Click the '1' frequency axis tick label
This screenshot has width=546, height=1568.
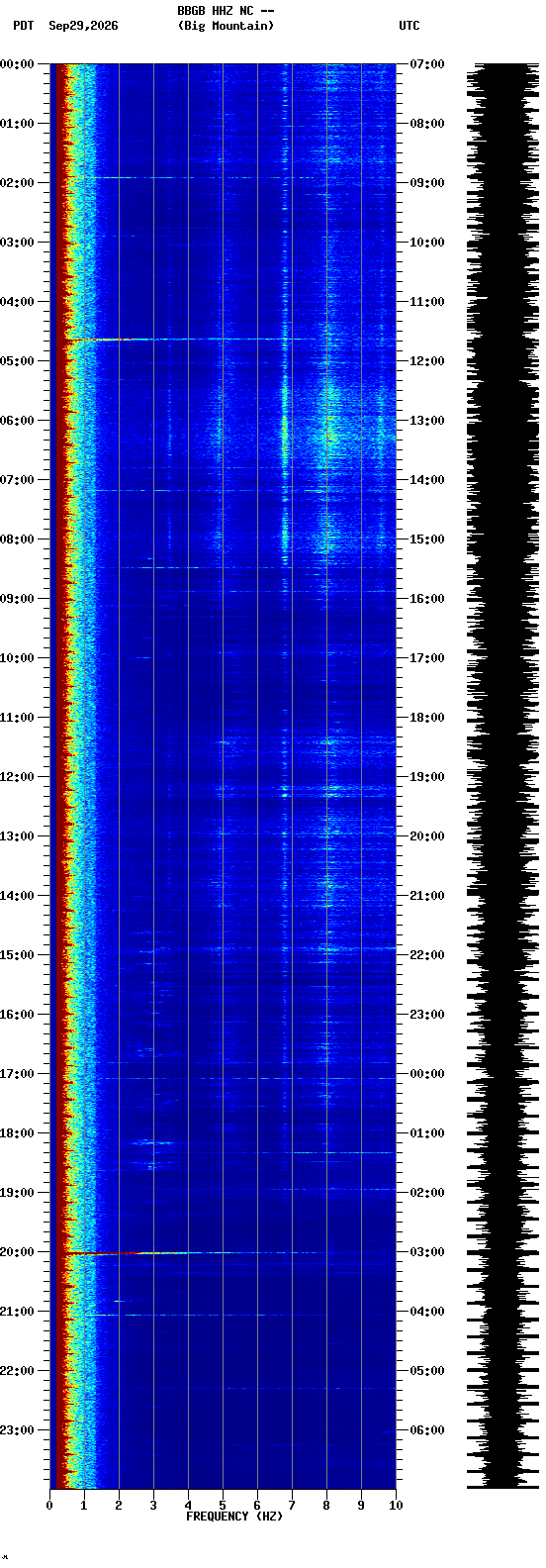[x=84, y=1506]
